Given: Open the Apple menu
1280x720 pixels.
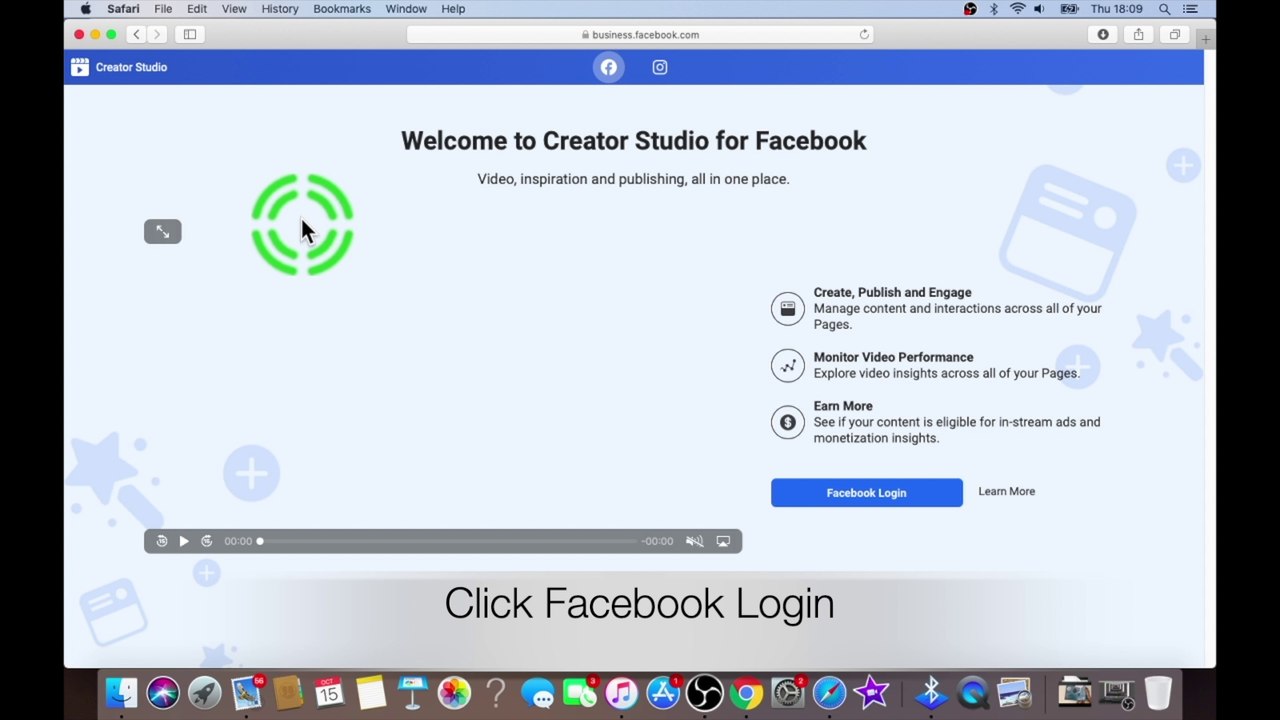Looking at the screenshot, I should click(x=86, y=9).
